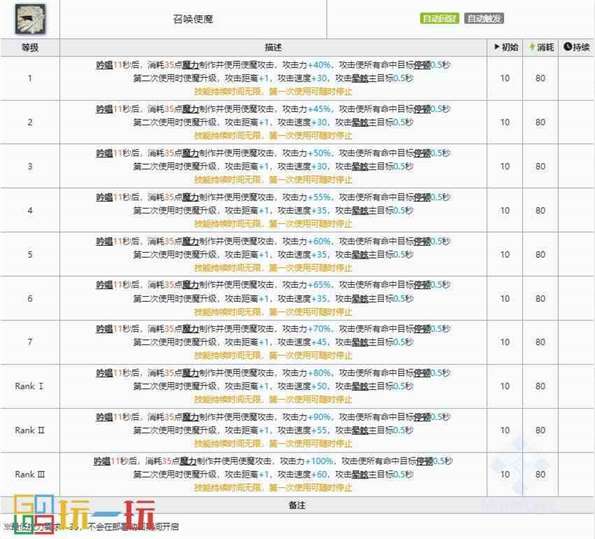
Task: Click the yellow note line in level 1 row
Action: (273, 92)
